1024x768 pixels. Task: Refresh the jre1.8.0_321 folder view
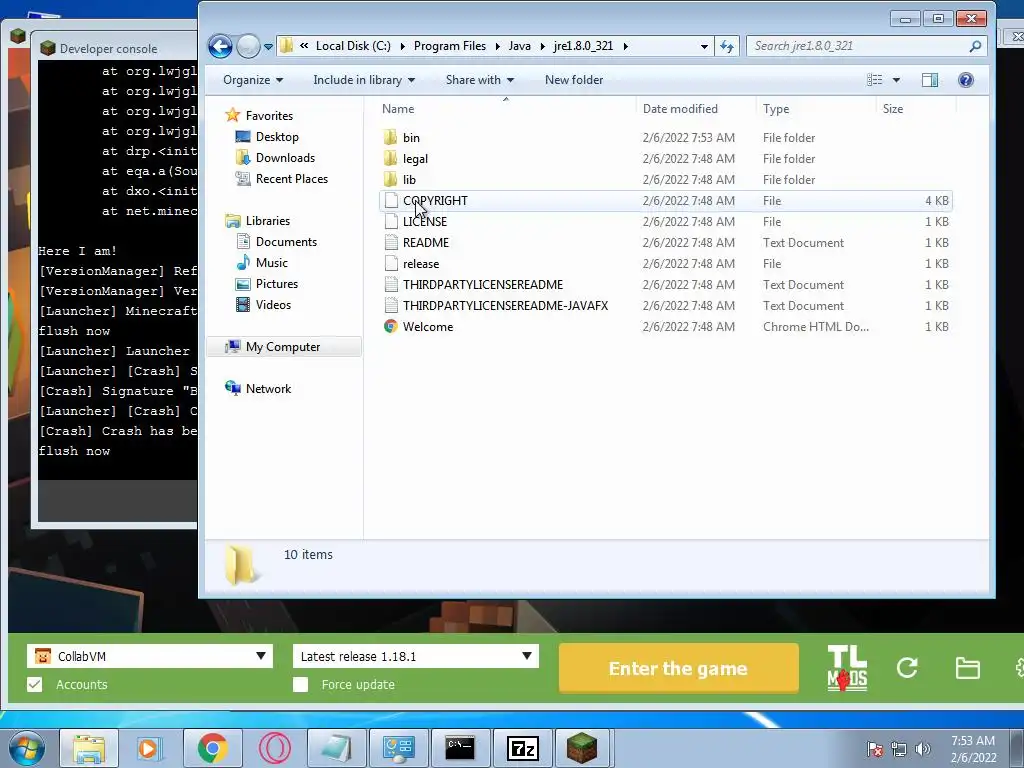727,46
